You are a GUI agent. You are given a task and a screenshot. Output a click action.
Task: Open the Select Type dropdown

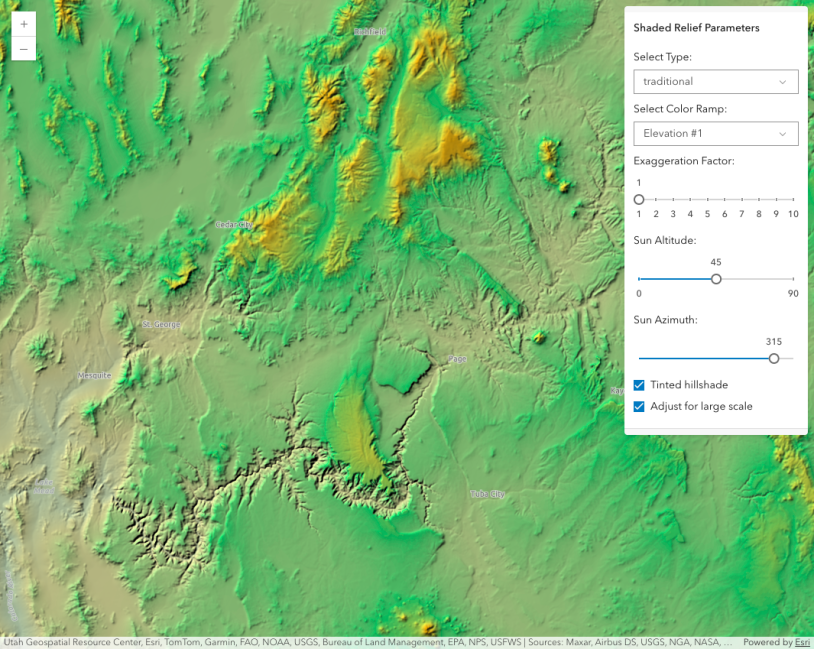click(715, 81)
